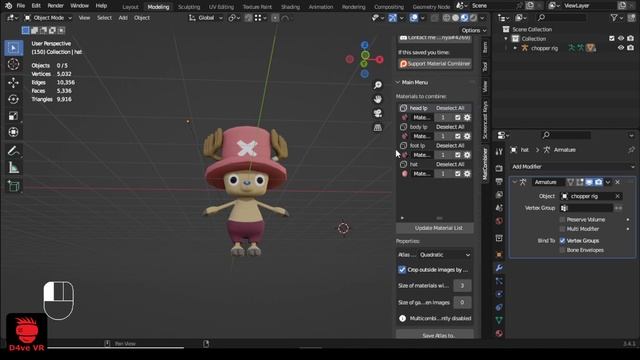Toggle Multi Modifier checkbox
The image size is (640, 360).
tap(562, 229)
